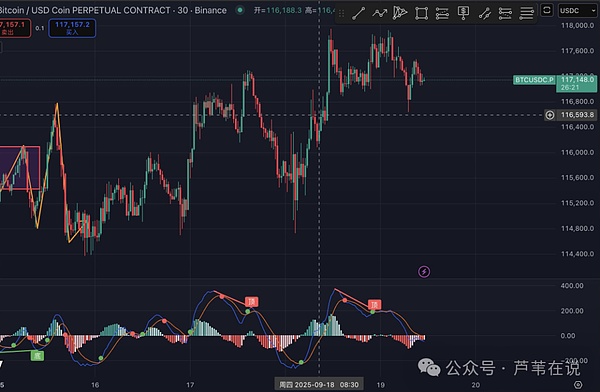Click the red sell price button
This screenshot has height=392, width=600.
[15, 28]
